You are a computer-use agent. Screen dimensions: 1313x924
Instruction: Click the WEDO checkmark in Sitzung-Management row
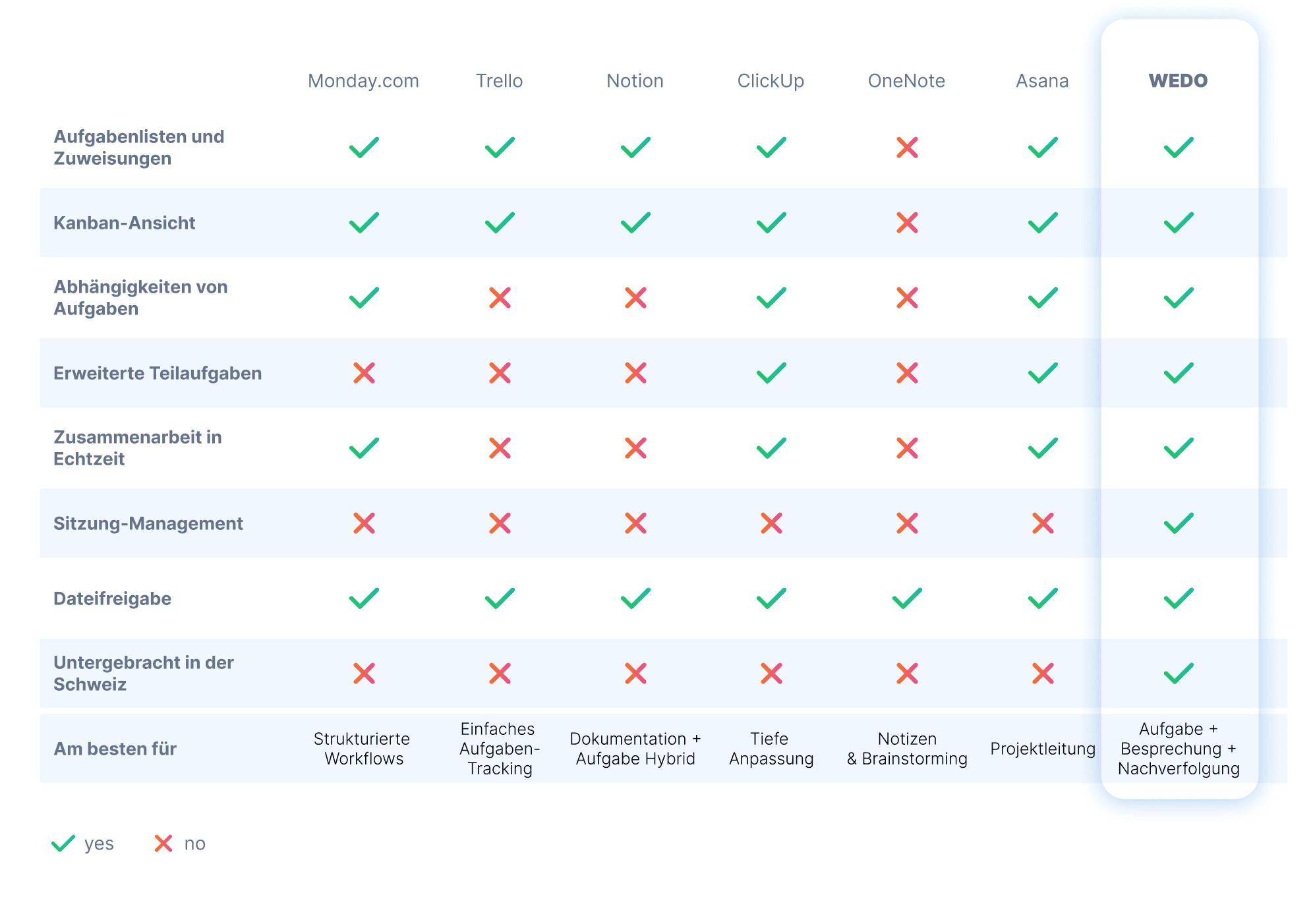pos(1178,523)
